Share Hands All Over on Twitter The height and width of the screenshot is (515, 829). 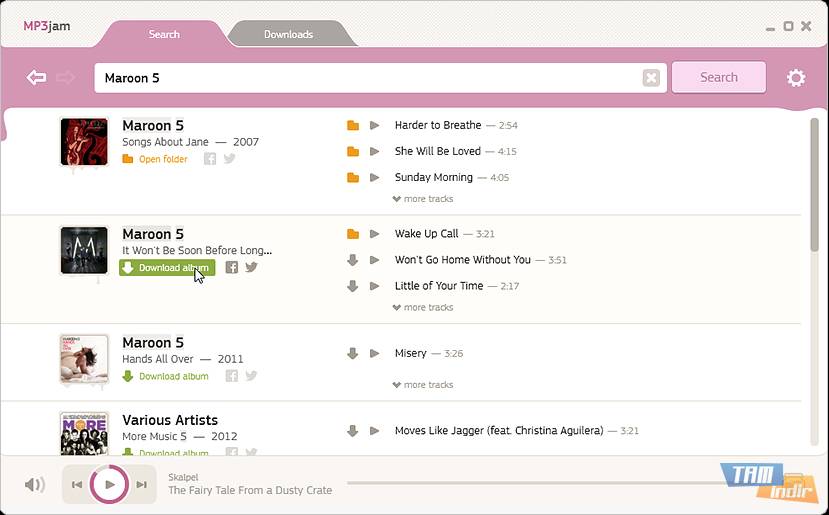click(251, 376)
